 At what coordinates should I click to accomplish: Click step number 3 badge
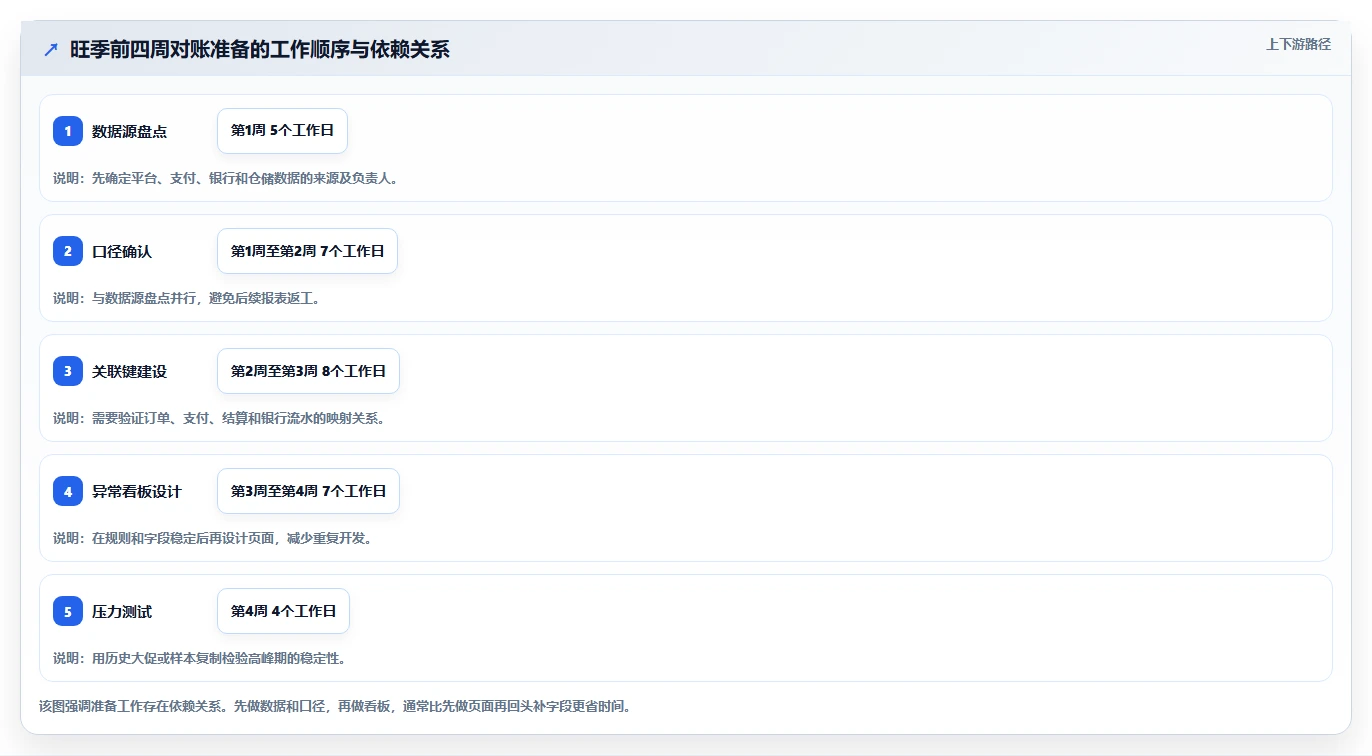pyautogui.click(x=68, y=371)
